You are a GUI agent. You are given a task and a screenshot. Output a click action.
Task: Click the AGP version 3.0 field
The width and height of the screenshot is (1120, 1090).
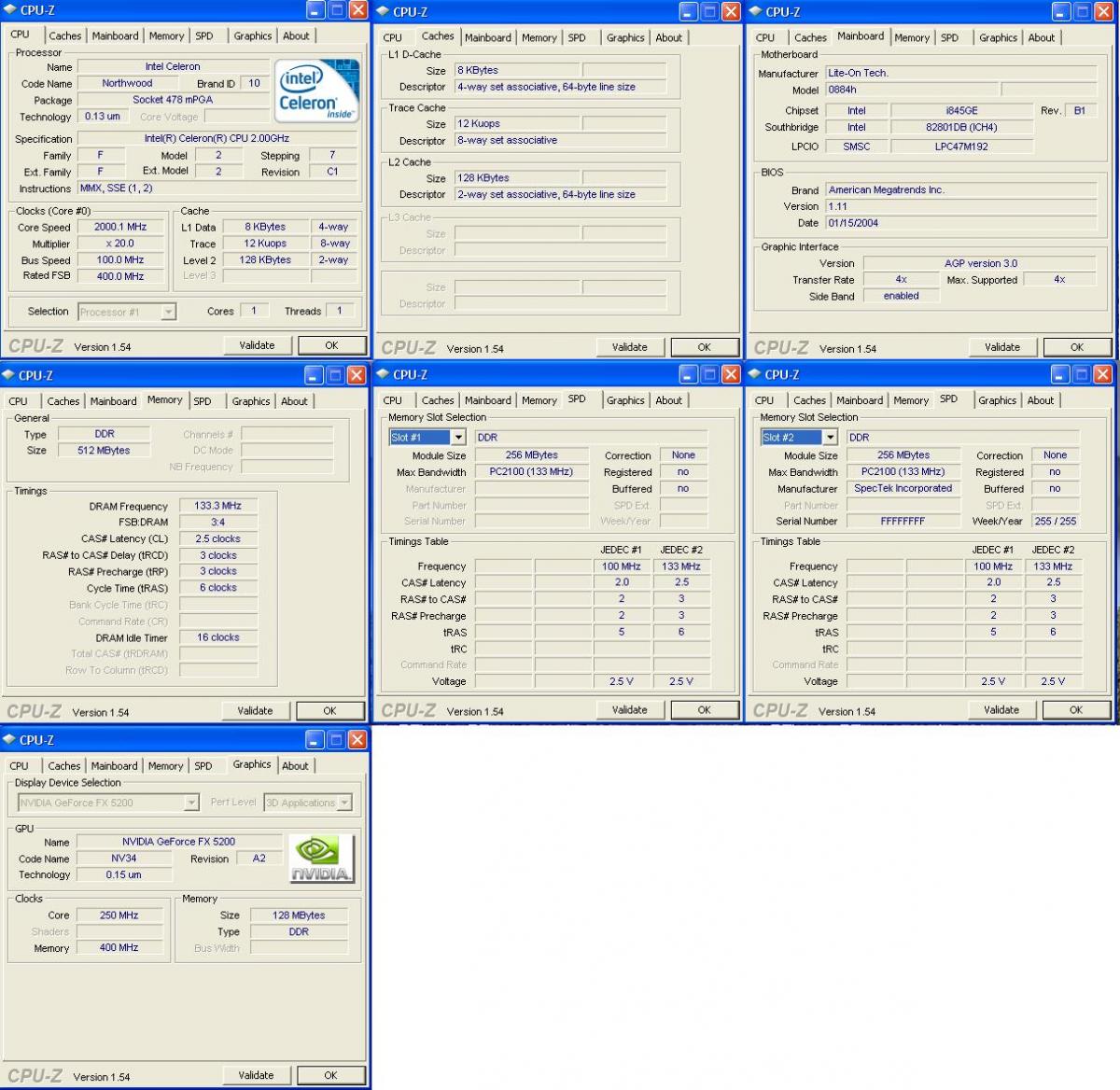pos(981,263)
